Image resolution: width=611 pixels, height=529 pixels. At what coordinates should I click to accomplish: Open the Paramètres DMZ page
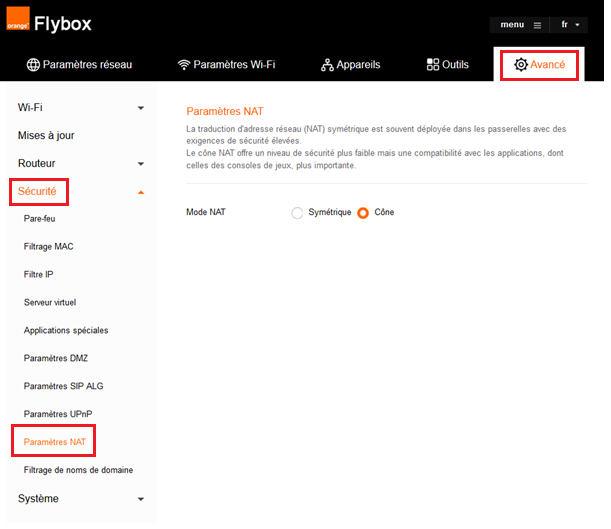pos(56,358)
